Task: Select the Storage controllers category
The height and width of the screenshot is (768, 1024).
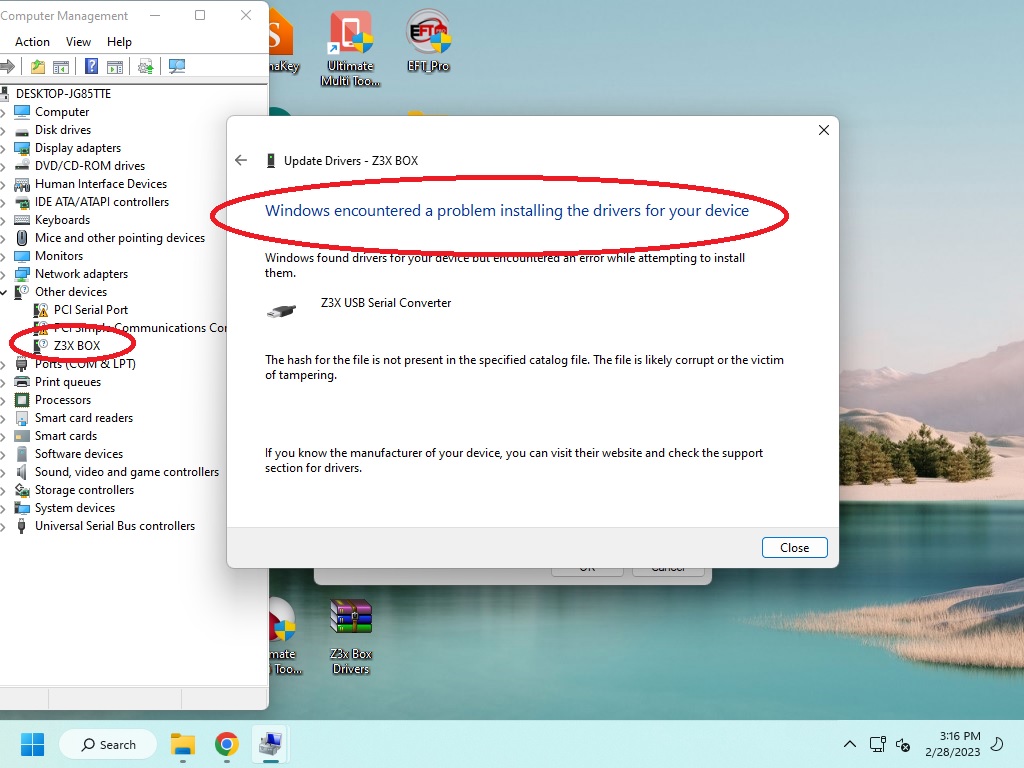Action: (x=84, y=490)
